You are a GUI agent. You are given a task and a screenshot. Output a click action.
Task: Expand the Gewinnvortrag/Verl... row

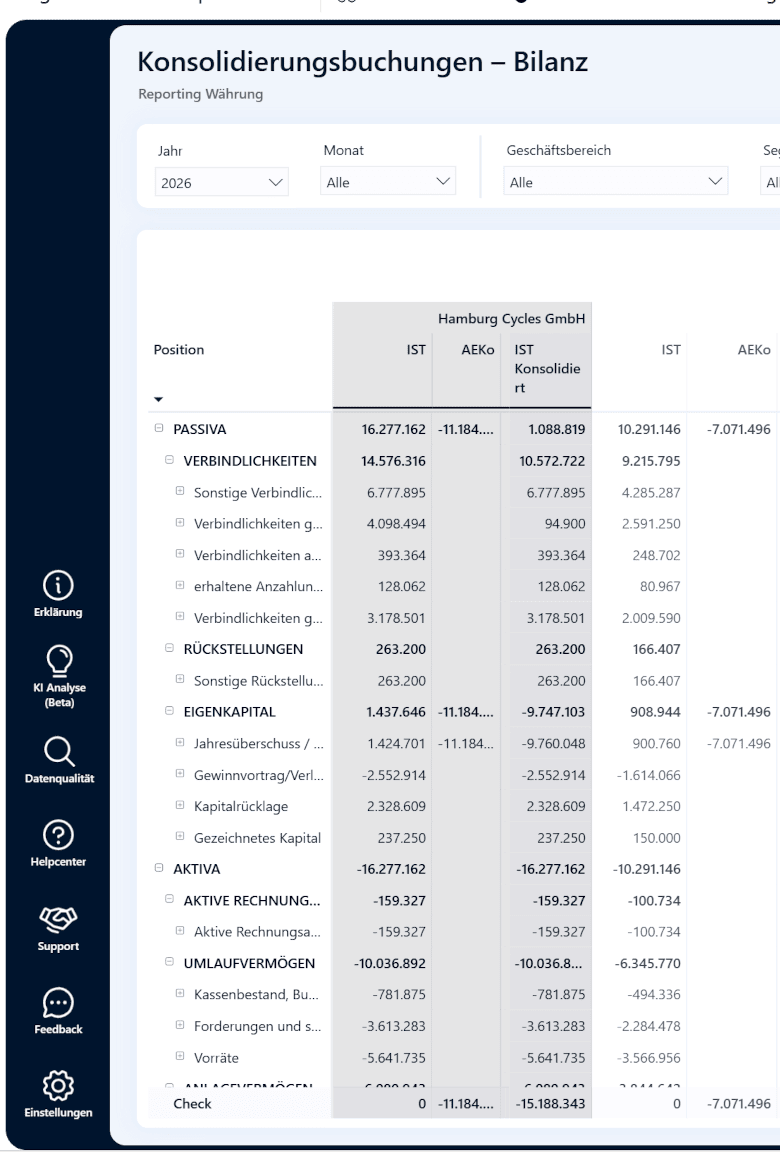tap(179, 774)
